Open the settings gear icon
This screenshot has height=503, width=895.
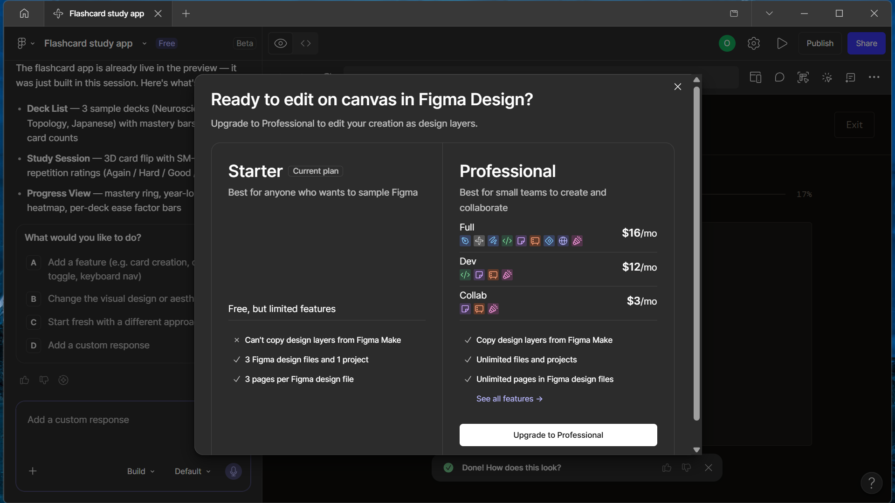tap(753, 43)
